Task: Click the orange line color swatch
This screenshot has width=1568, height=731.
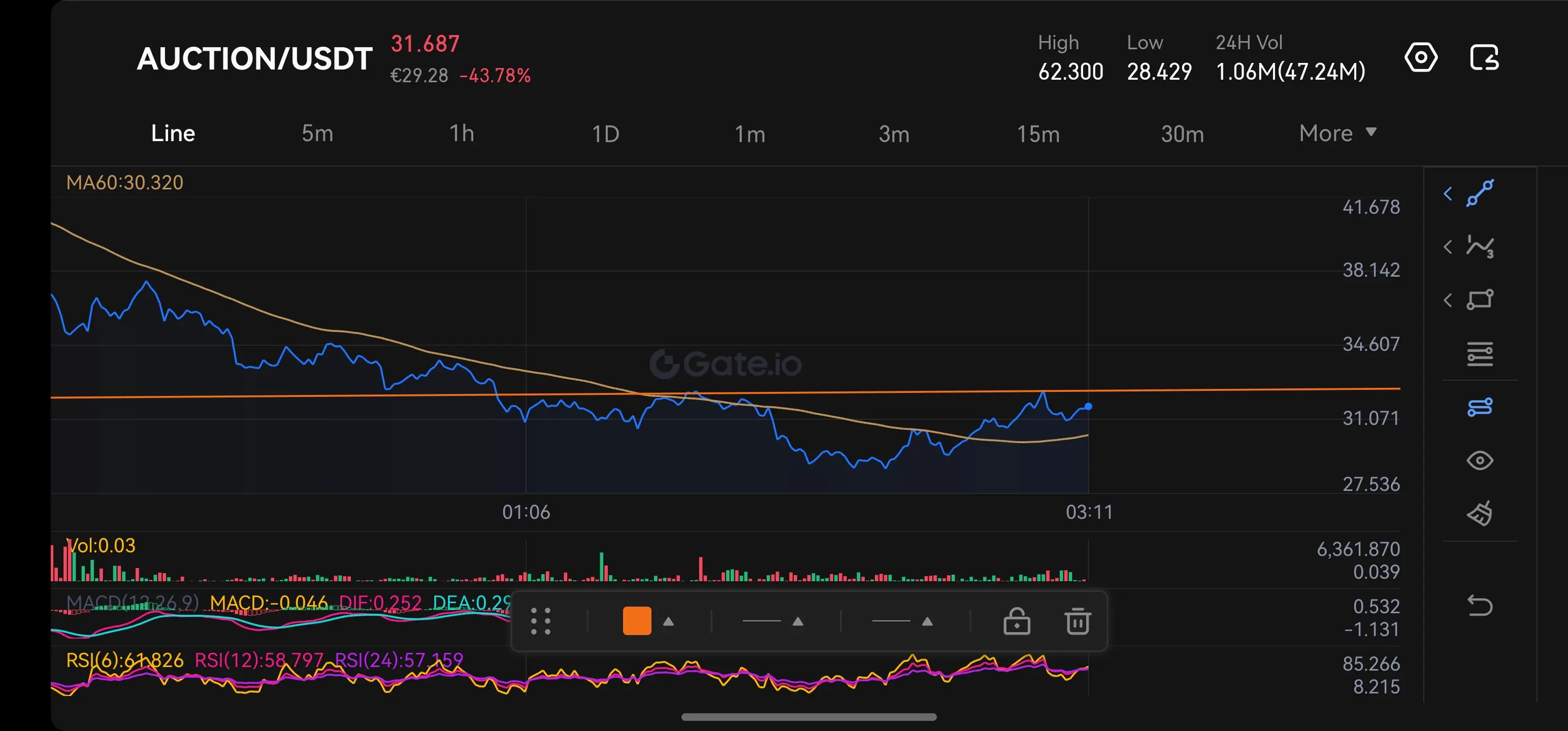Action: pyautogui.click(x=637, y=621)
